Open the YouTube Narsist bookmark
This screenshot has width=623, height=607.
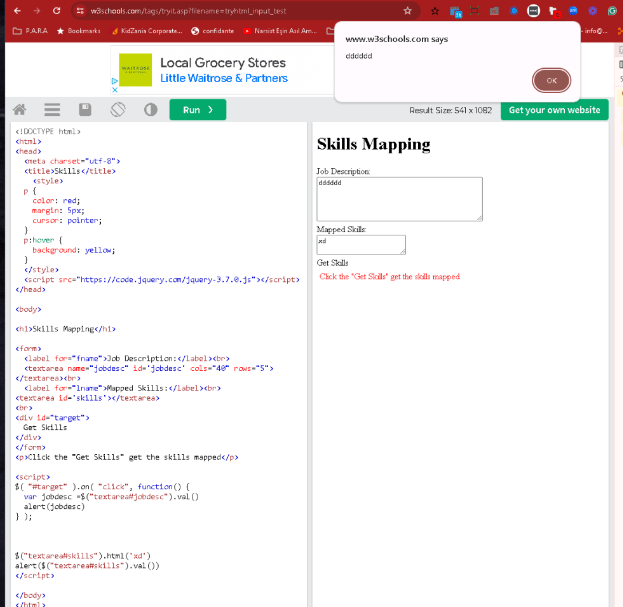[x=280, y=31]
